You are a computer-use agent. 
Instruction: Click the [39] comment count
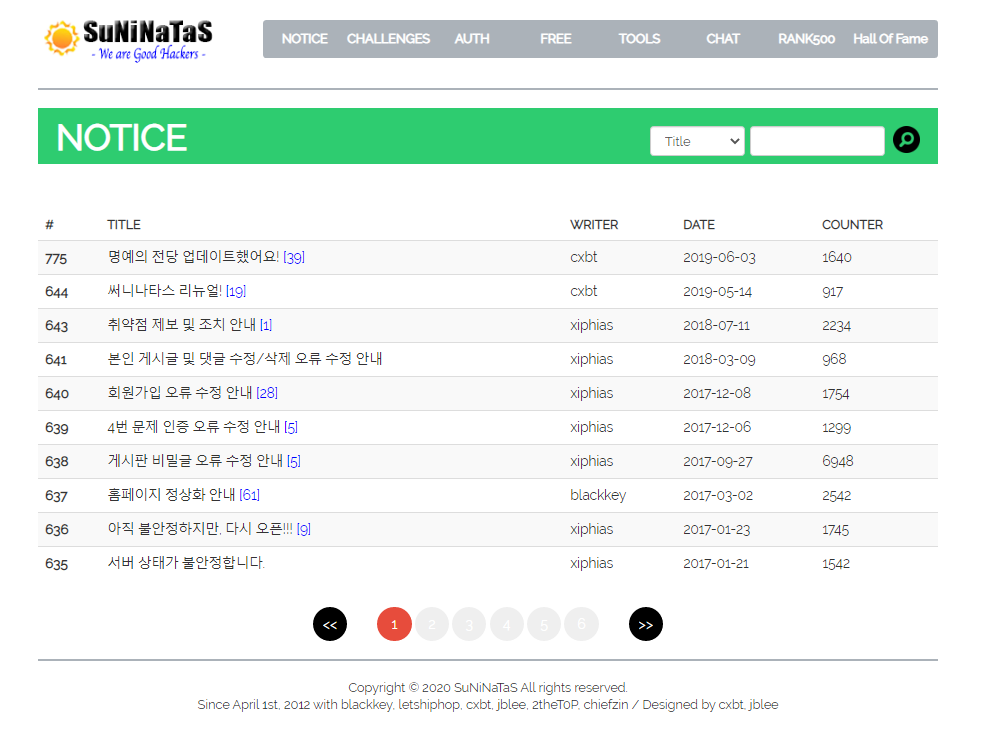(294, 257)
